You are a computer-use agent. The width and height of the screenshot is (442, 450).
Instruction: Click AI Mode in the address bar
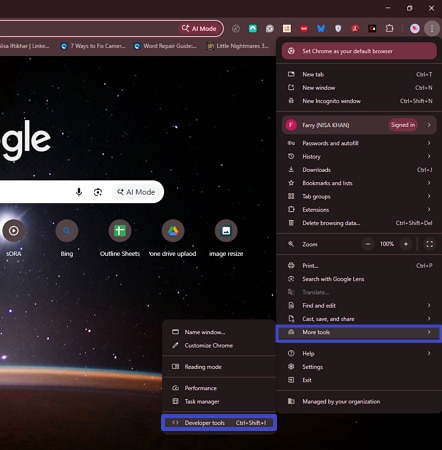pos(199,29)
